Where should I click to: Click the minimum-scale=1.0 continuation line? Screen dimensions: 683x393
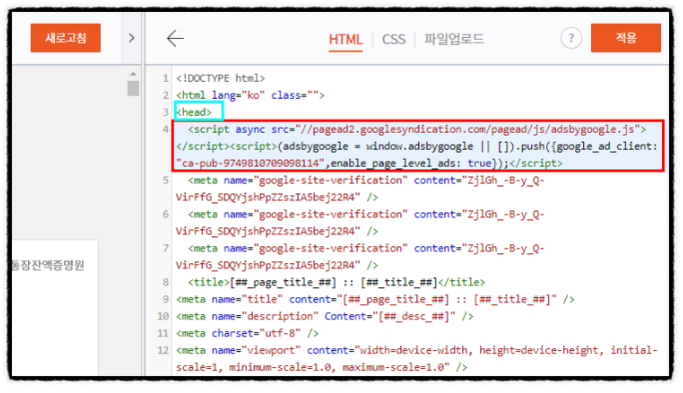click(x=321, y=367)
